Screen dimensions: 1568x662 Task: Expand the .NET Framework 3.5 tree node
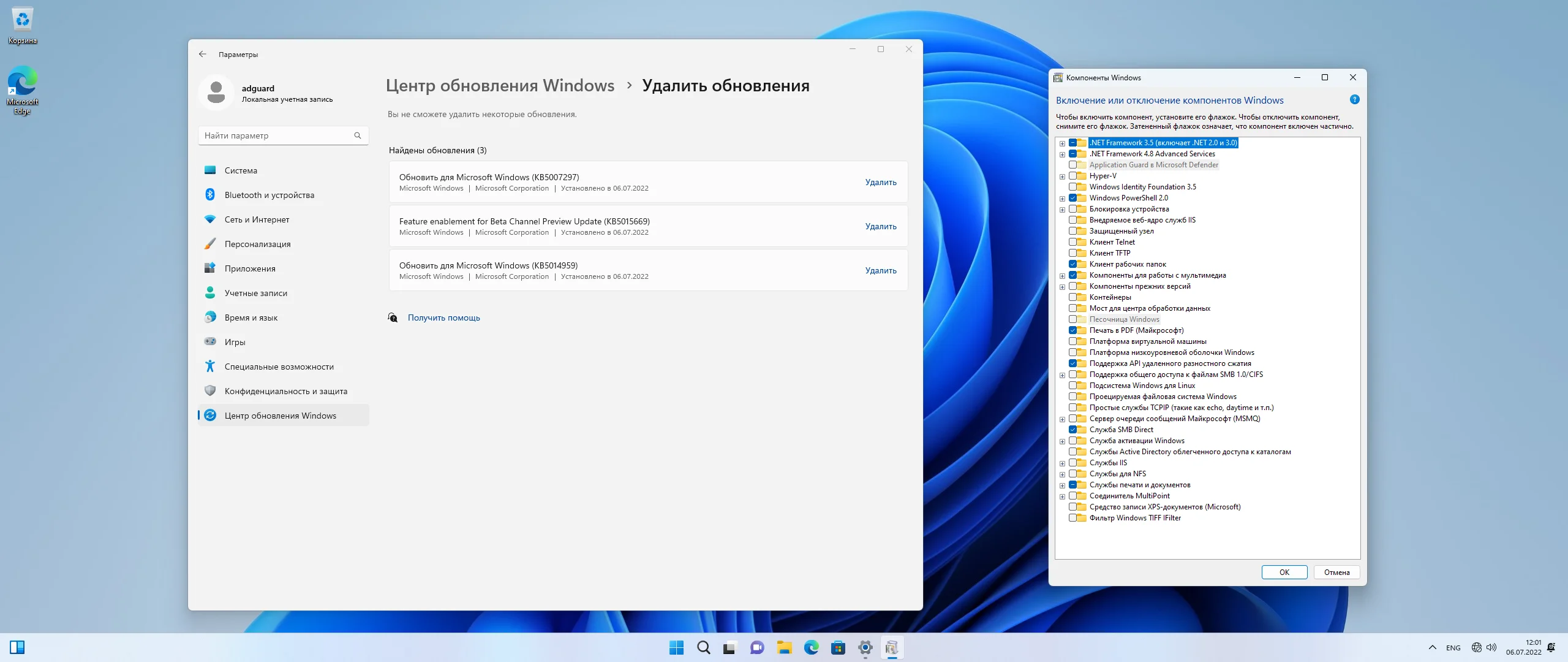click(x=1062, y=143)
